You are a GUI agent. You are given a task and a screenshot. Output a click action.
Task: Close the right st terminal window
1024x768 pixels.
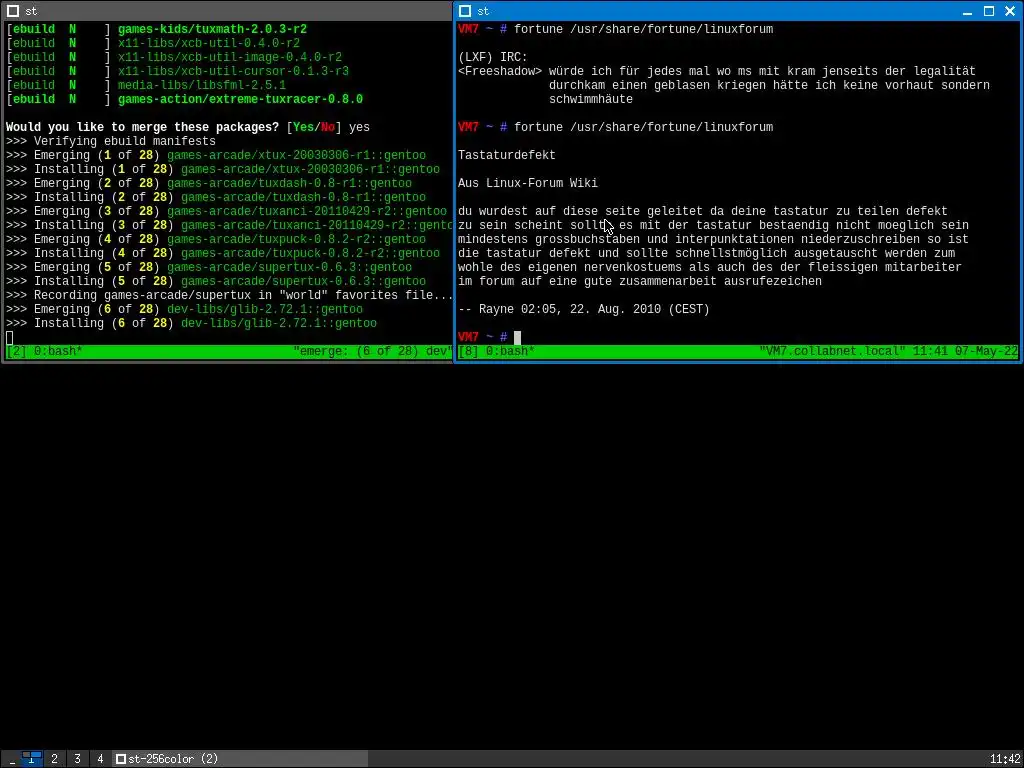pos(1010,11)
